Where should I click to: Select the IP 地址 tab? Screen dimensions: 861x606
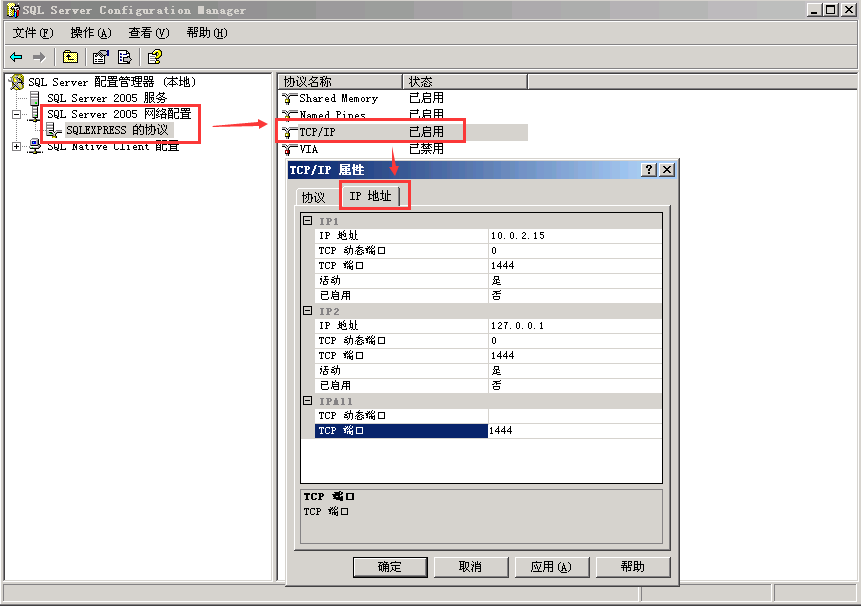[371, 196]
